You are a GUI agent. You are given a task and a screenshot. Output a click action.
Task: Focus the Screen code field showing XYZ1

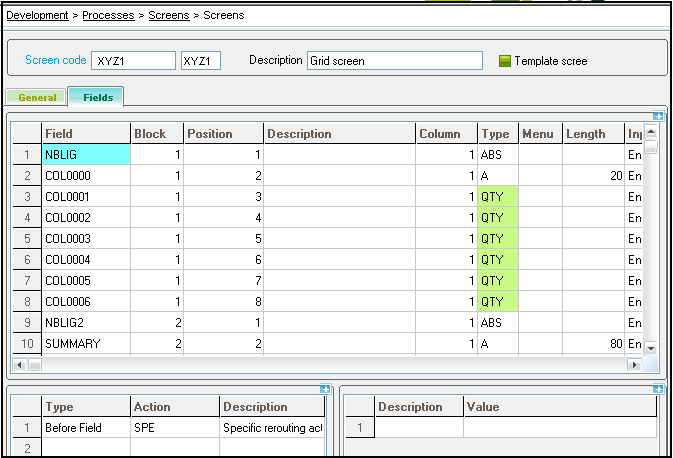(x=133, y=61)
